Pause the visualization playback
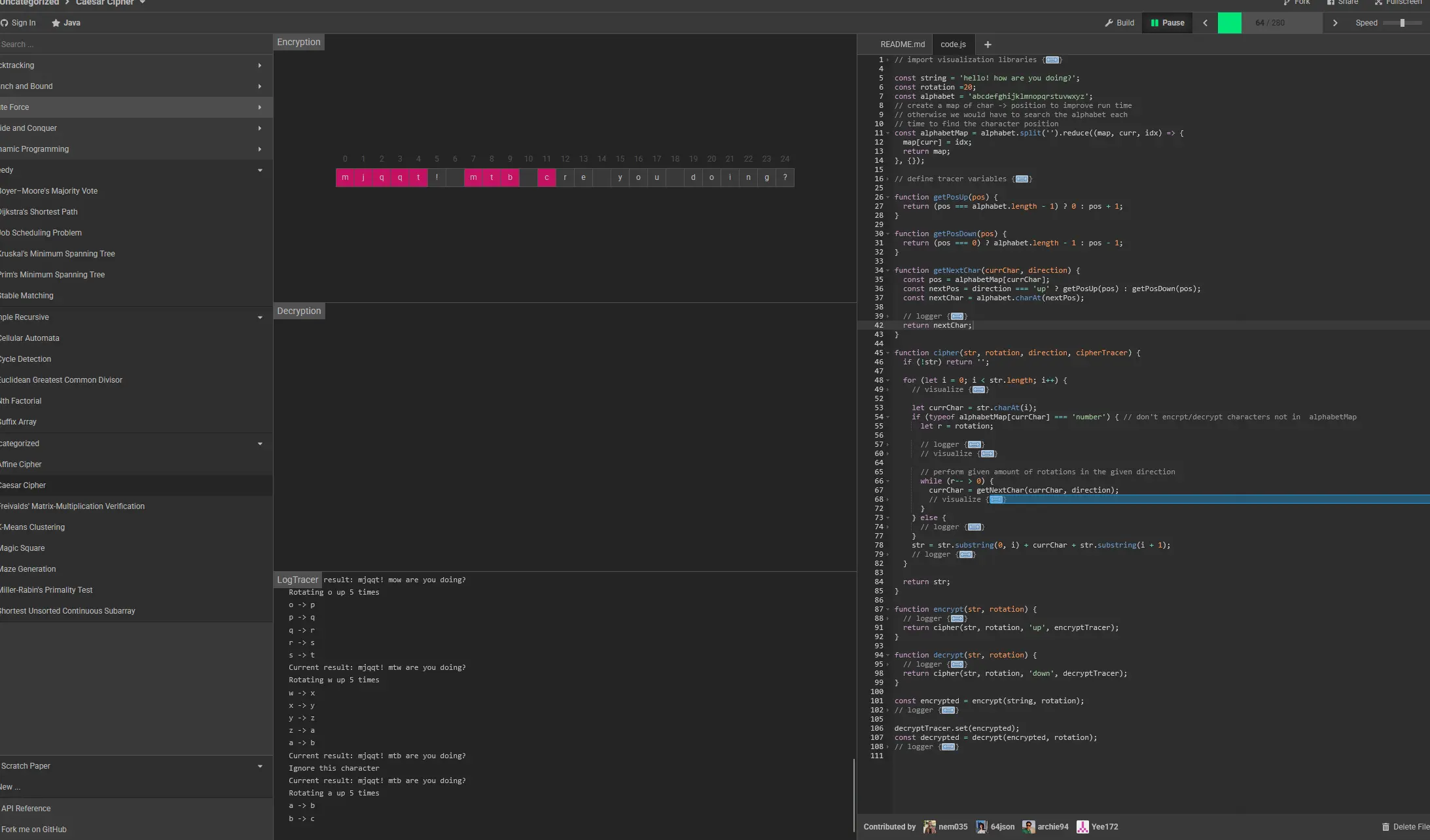Screen dimensions: 1430x840 pyautogui.click(x=1167, y=23)
